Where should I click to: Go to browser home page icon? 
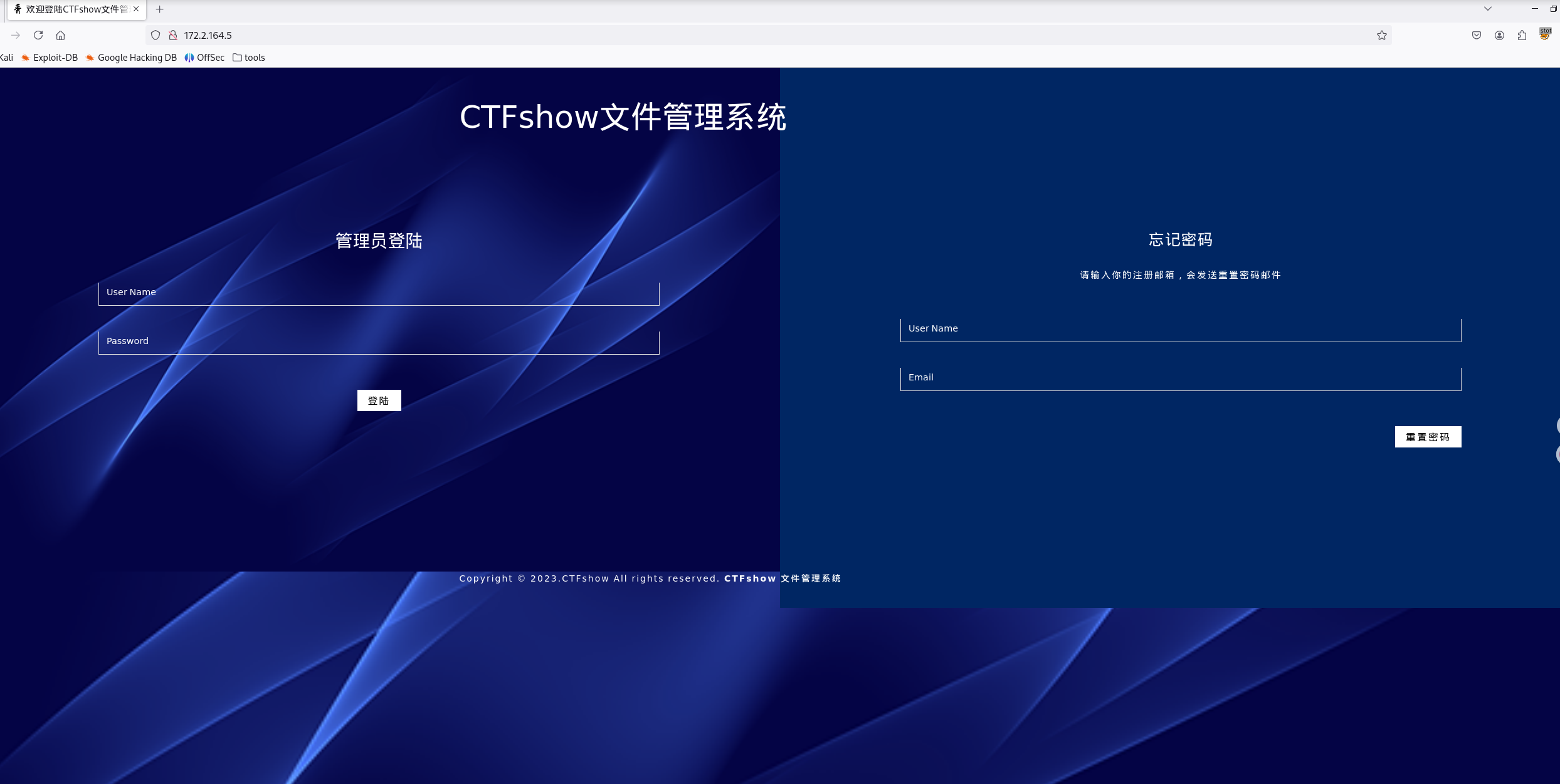click(x=60, y=35)
